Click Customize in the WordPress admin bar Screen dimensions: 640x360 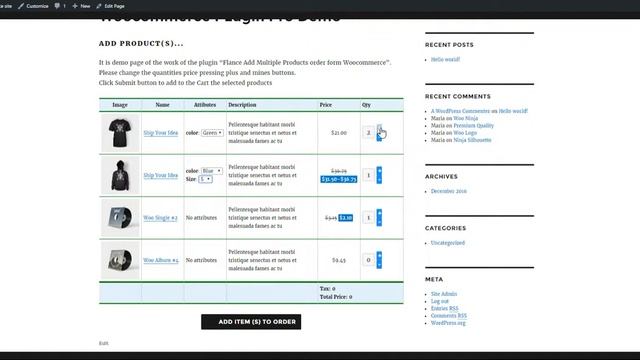[x=33, y=6]
